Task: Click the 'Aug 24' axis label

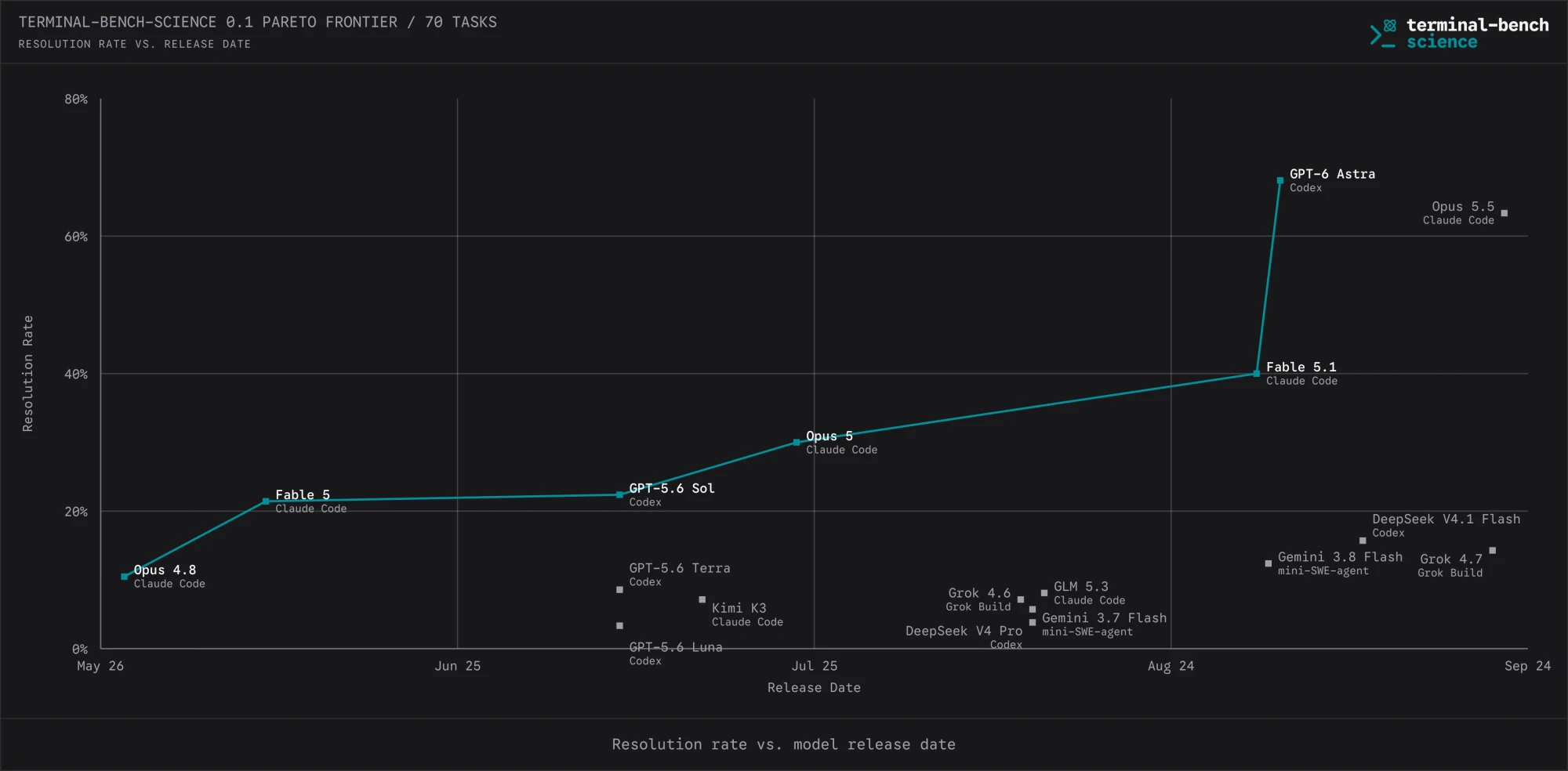Action: [1171, 666]
